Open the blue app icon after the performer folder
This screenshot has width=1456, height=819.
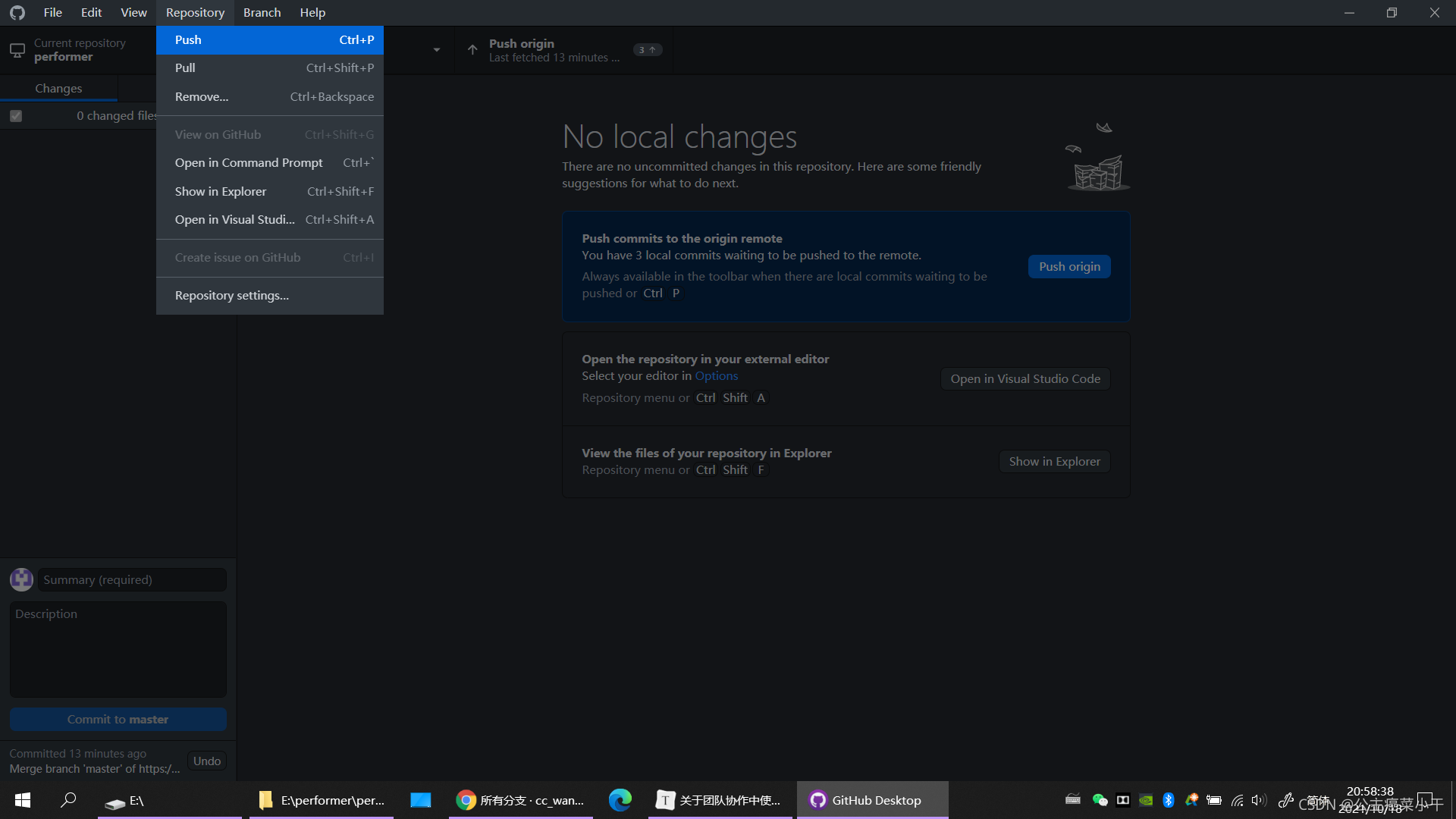point(421,800)
